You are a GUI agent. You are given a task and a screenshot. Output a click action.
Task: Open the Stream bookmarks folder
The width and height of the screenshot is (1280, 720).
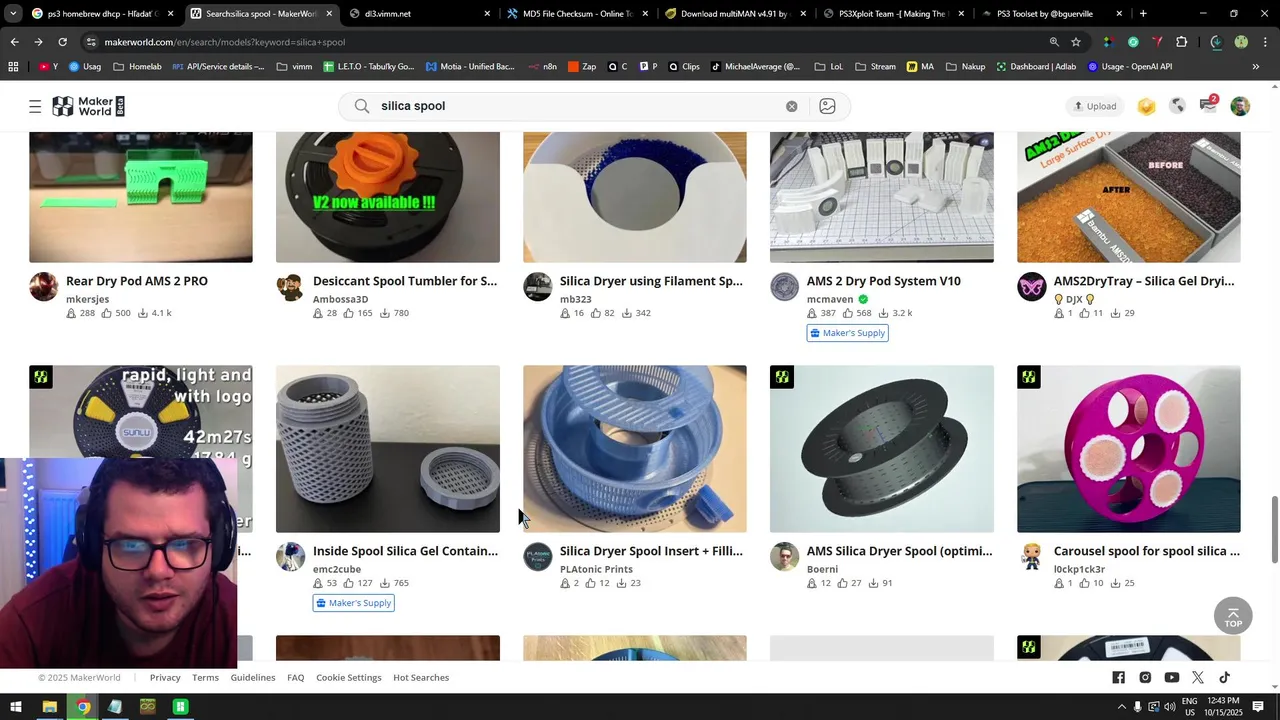[875, 67]
